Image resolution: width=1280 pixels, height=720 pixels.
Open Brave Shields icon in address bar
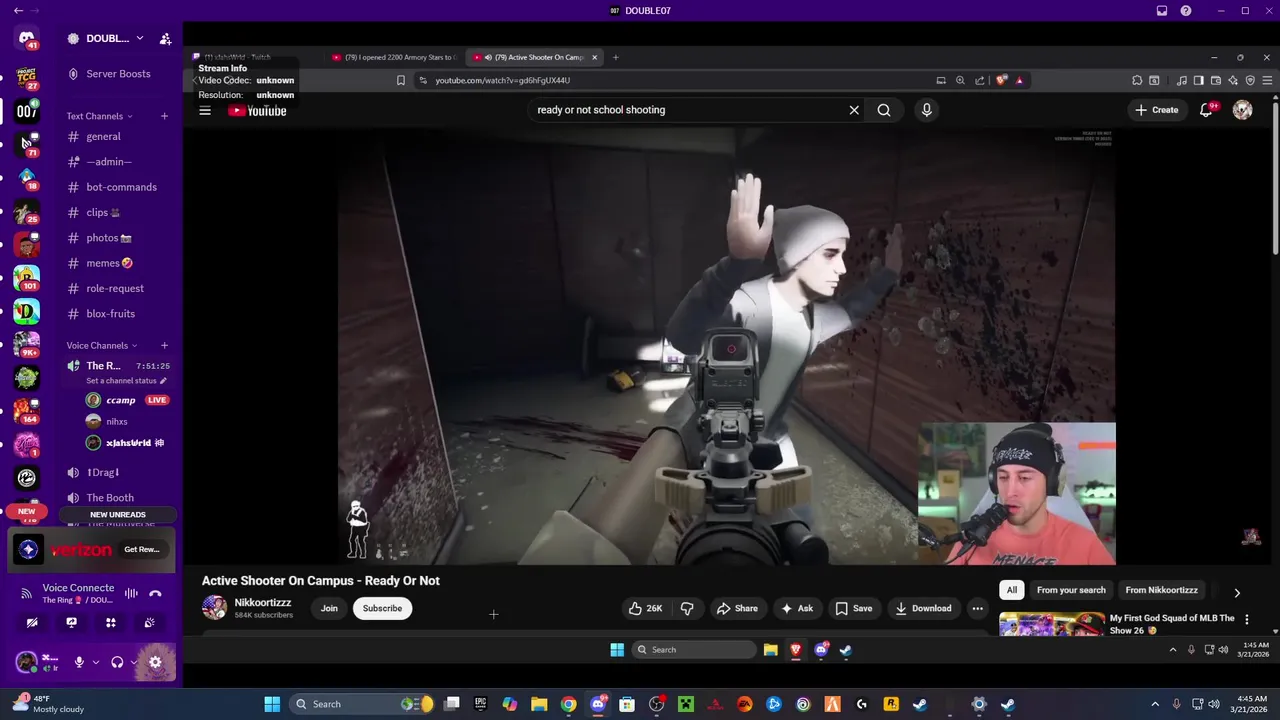point(1002,80)
